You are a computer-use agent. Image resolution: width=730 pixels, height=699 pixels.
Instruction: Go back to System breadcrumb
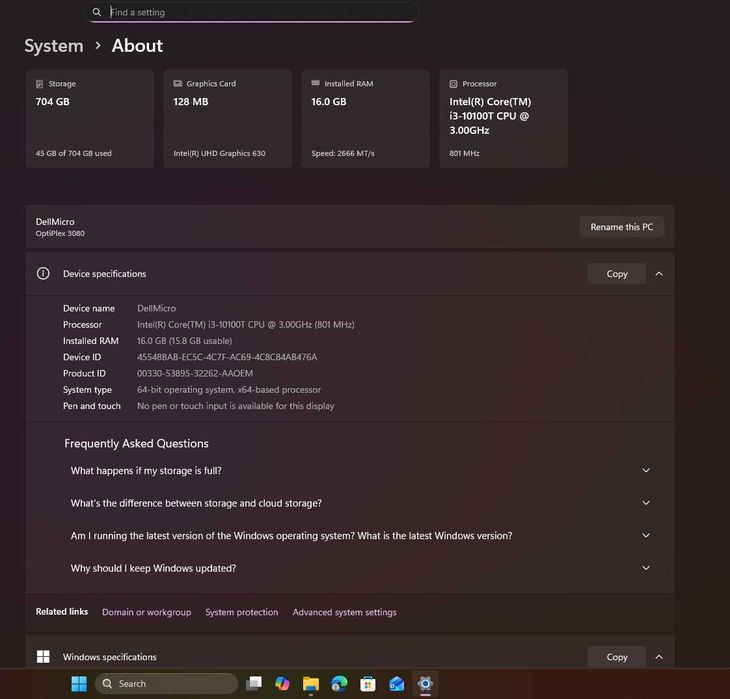point(54,46)
